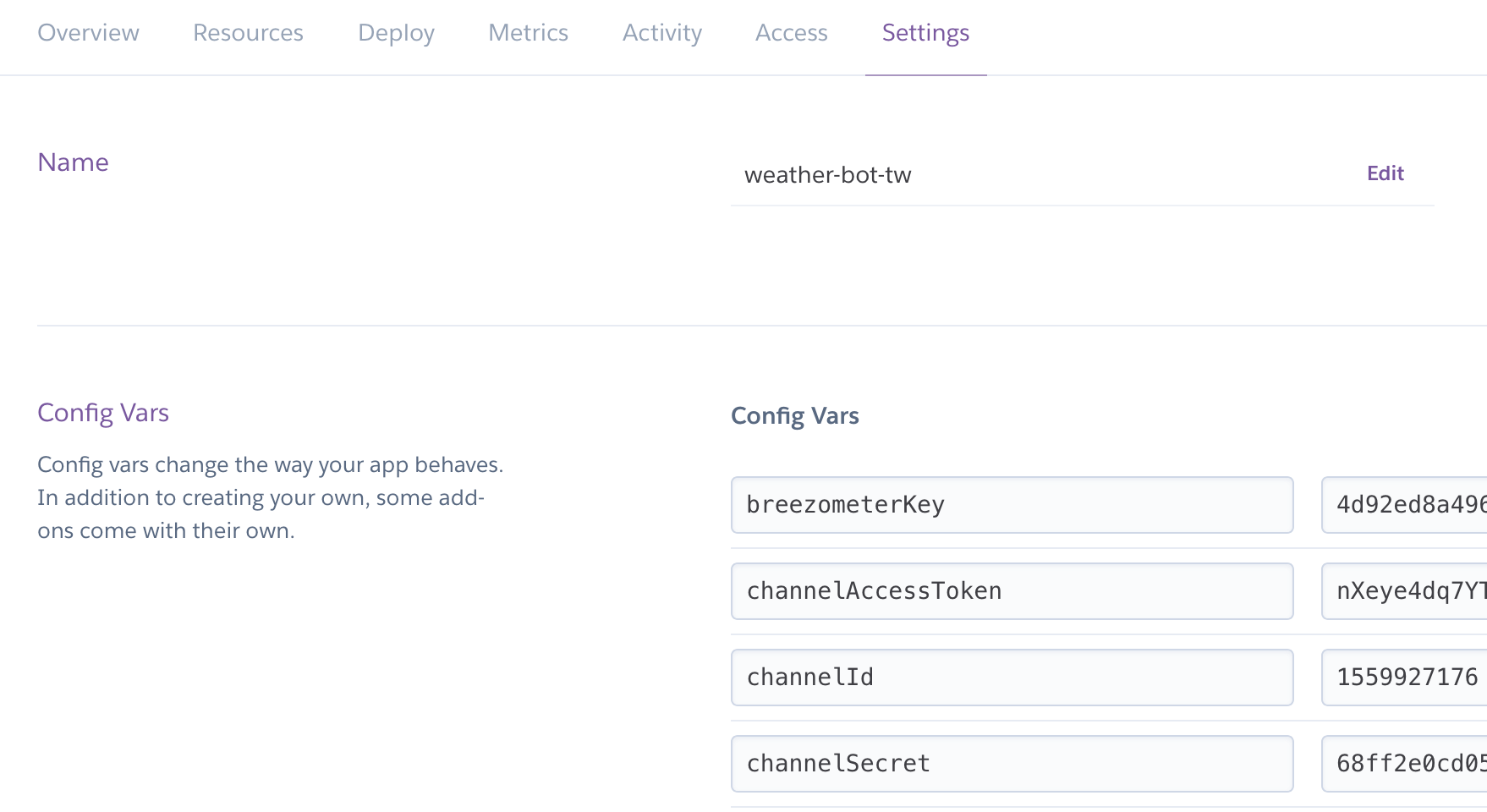
Task: Open the Resources tab
Action: pos(248,33)
